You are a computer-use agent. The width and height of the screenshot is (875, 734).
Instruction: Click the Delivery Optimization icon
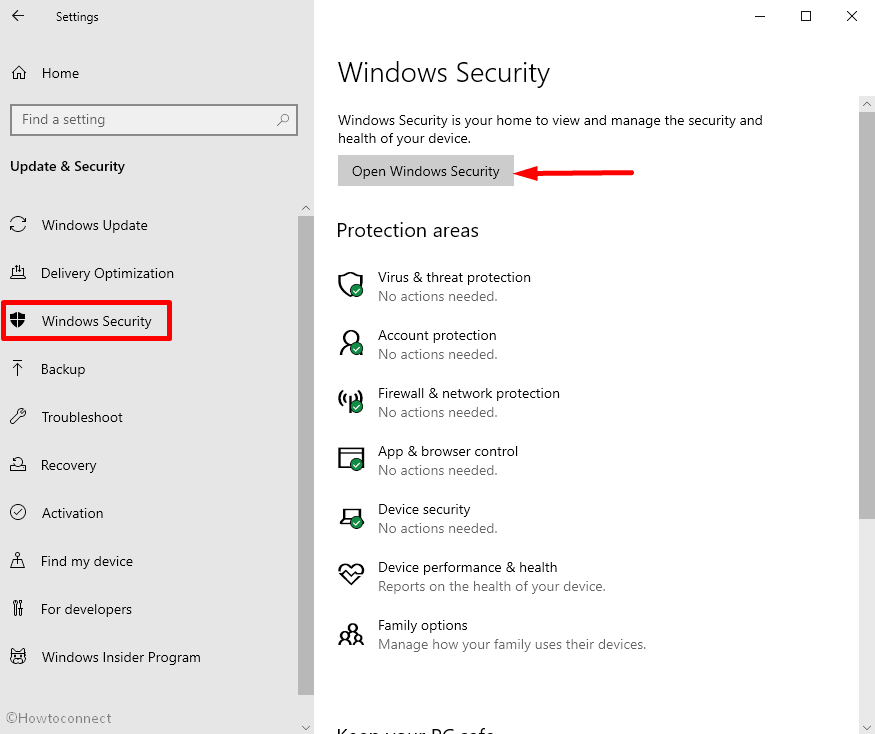[x=18, y=272]
